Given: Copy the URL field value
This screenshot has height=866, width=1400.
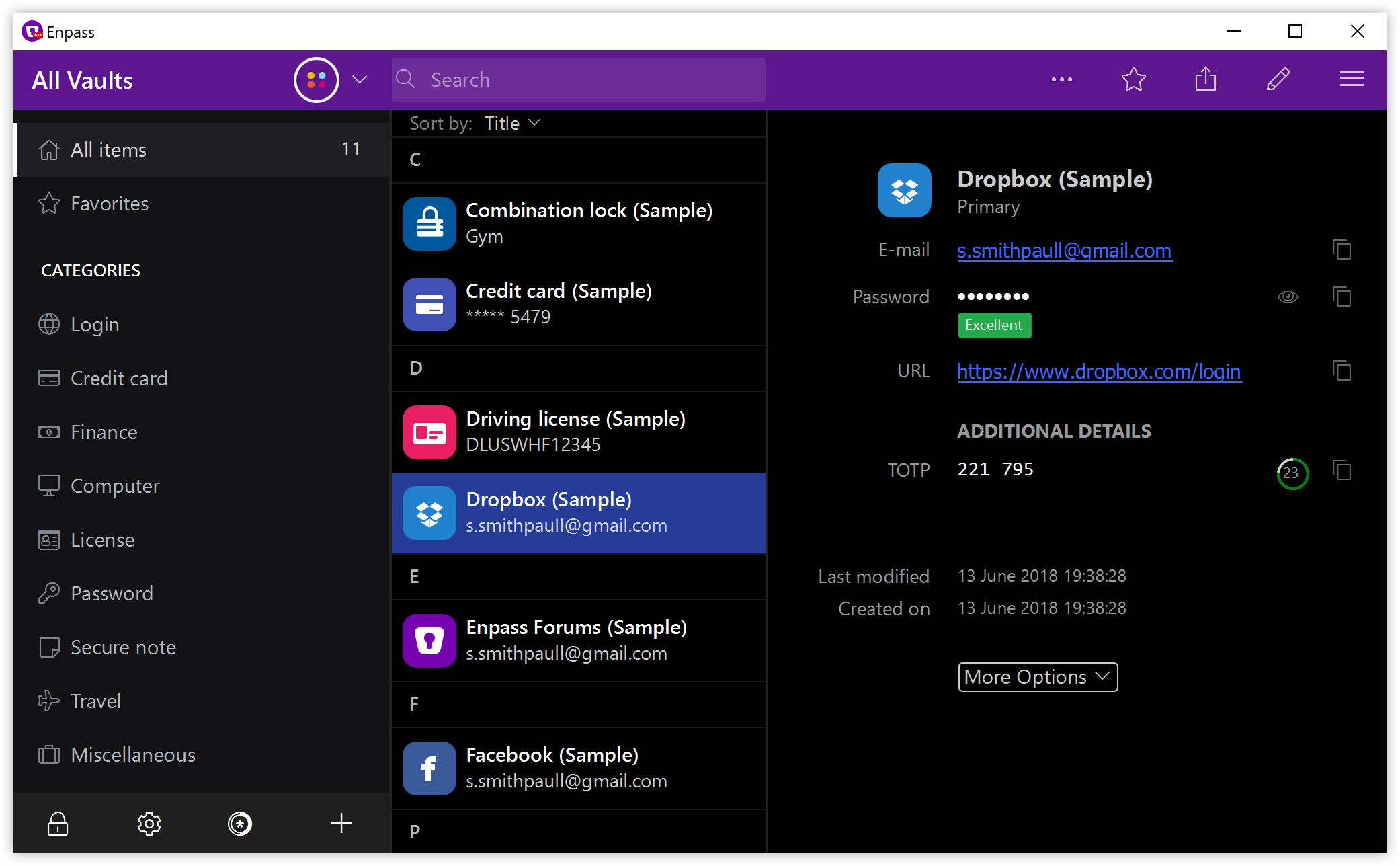Looking at the screenshot, I should tap(1342, 371).
